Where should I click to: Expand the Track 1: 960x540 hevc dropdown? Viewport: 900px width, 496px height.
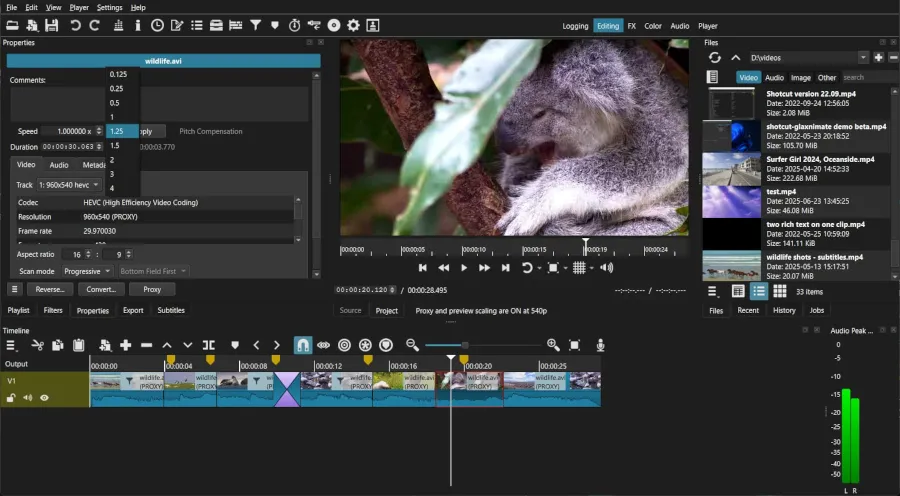coord(70,185)
